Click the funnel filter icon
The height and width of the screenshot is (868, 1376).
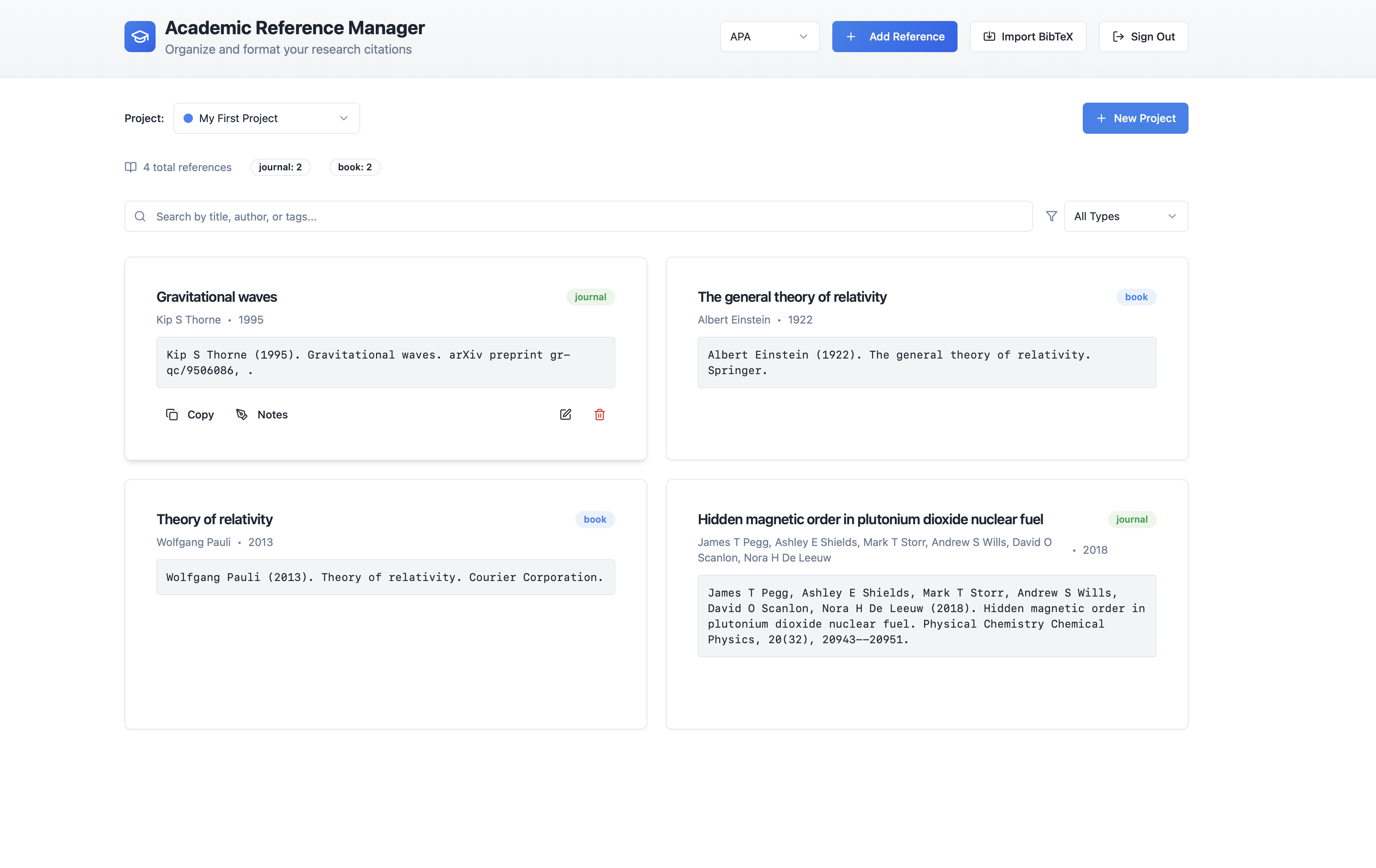click(1051, 216)
